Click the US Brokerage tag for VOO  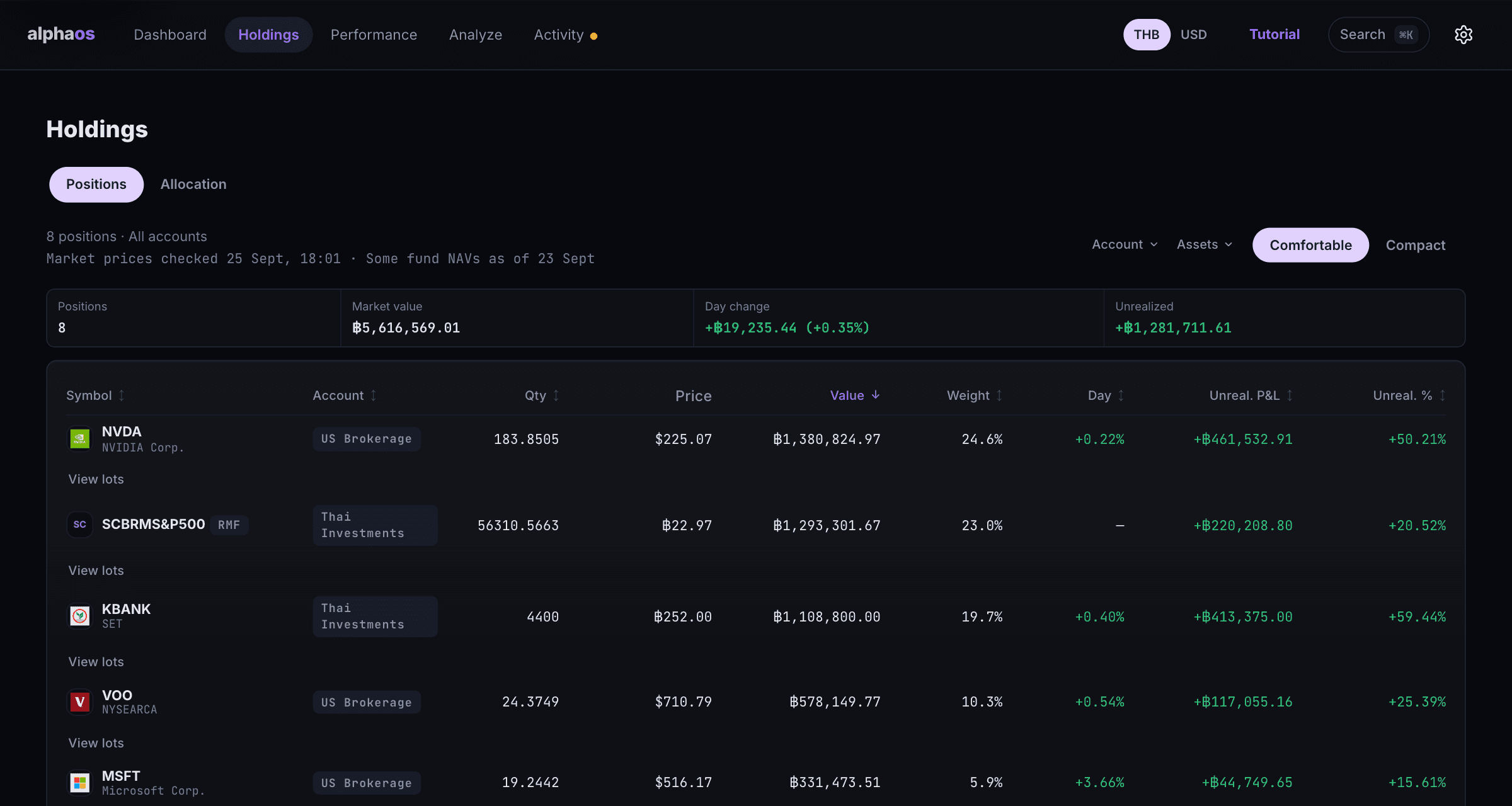pyautogui.click(x=367, y=702)
